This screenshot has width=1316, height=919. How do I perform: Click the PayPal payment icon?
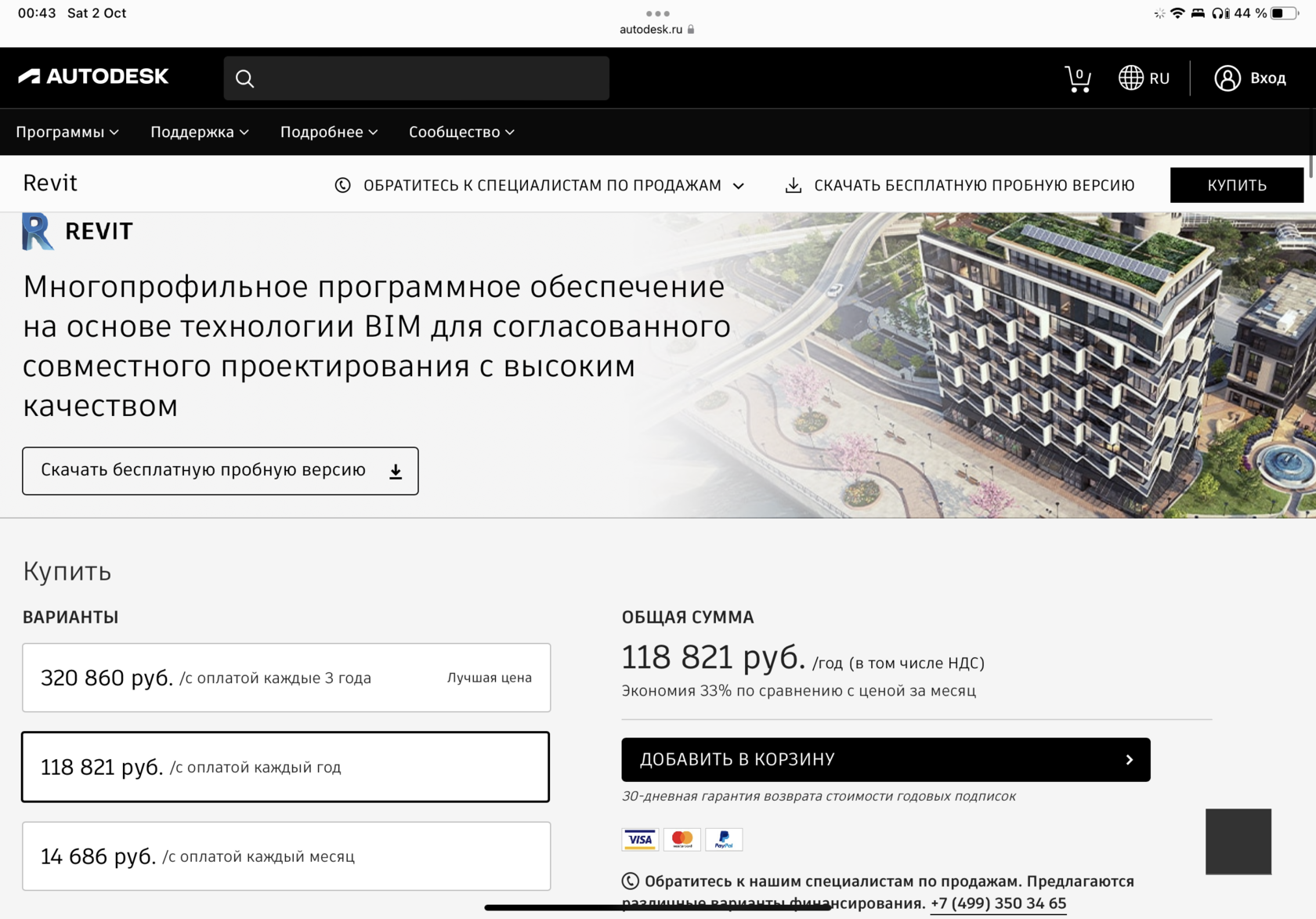pos(724,839)
